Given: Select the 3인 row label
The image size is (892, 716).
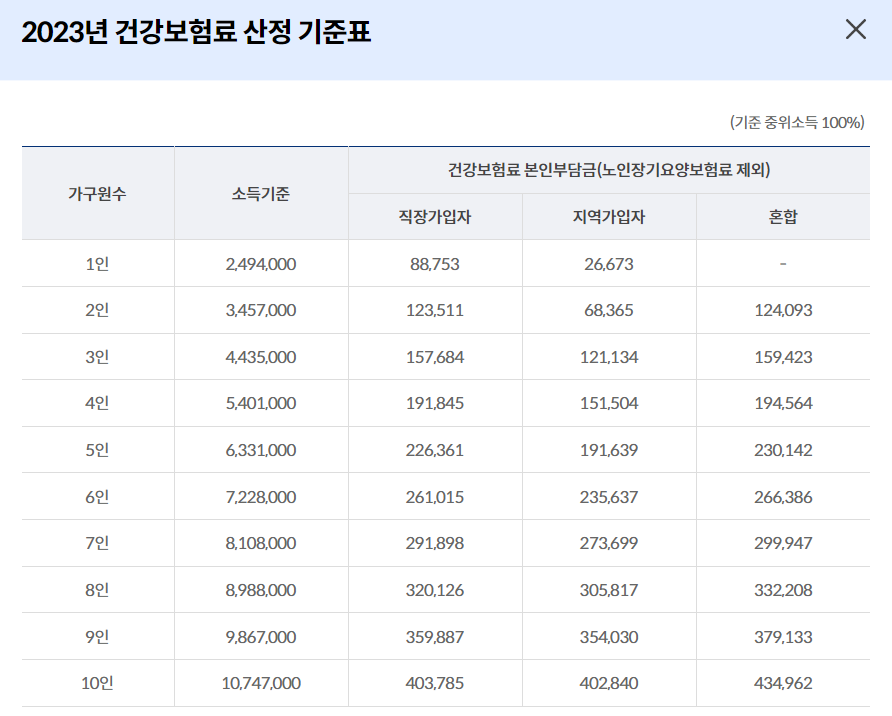Looking at the screenshot, I should click(97, 357).
